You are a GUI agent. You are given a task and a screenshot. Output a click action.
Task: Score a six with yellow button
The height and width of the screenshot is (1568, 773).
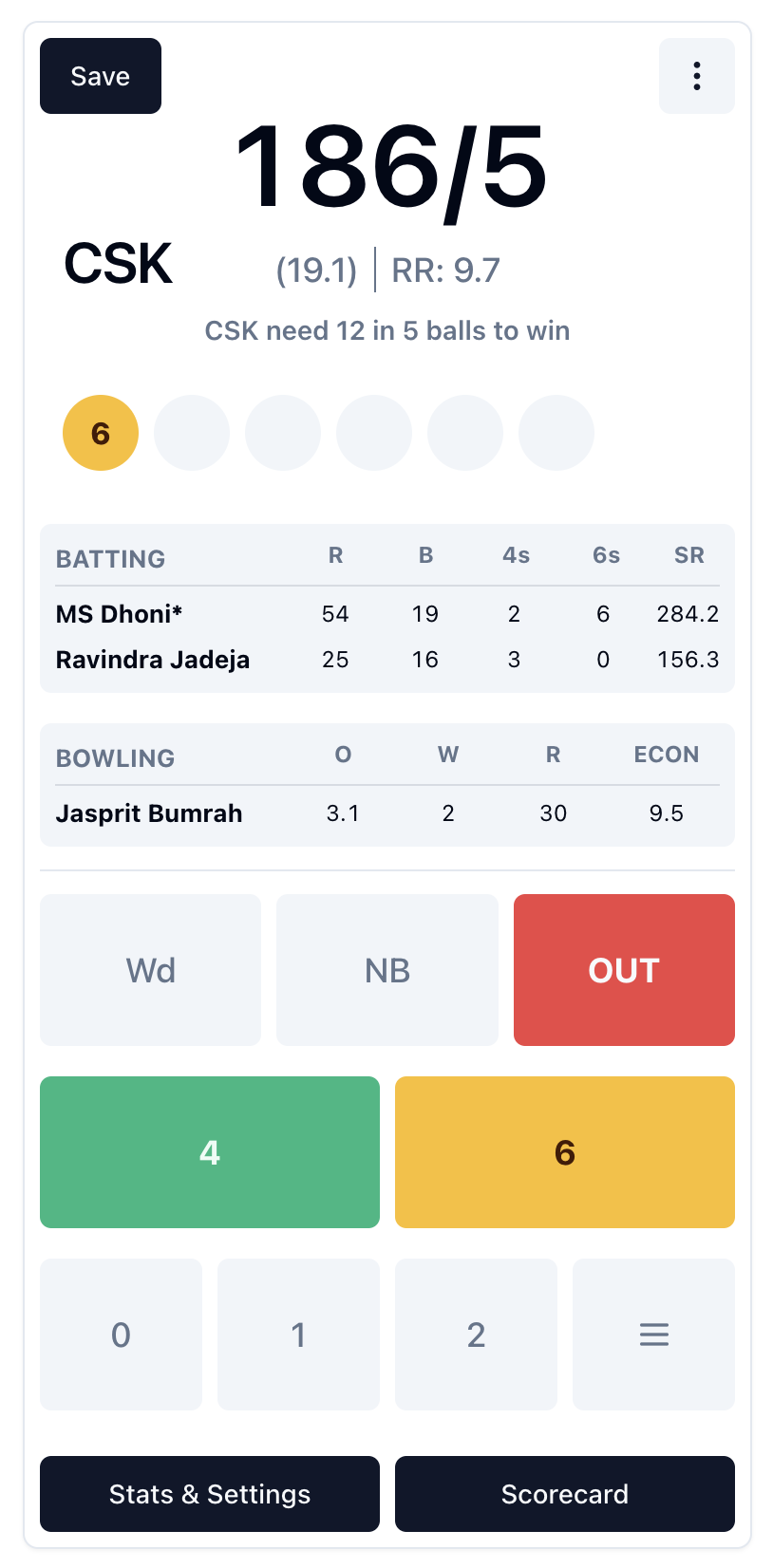(565, 1152)
